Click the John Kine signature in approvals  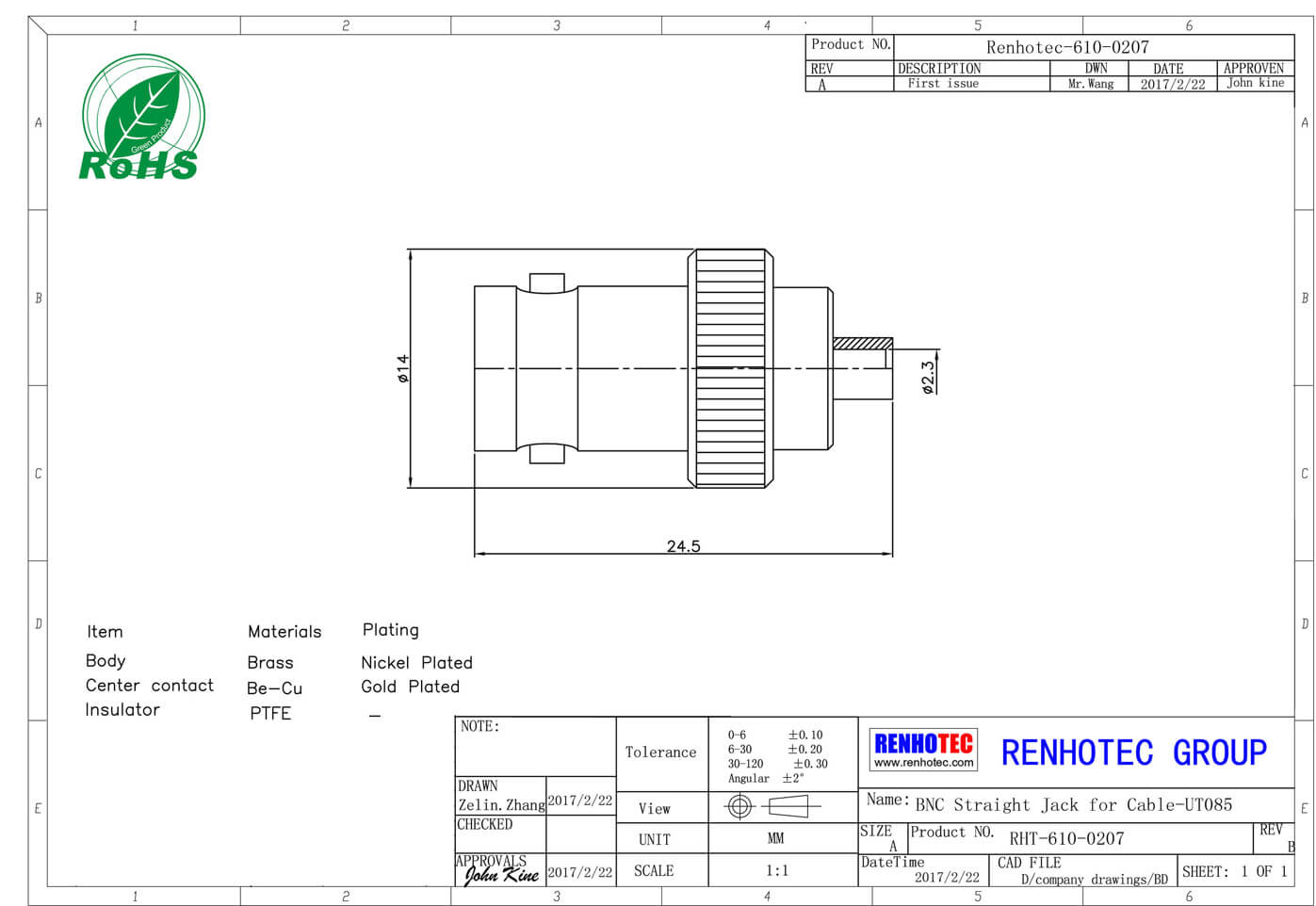point(500,875)
